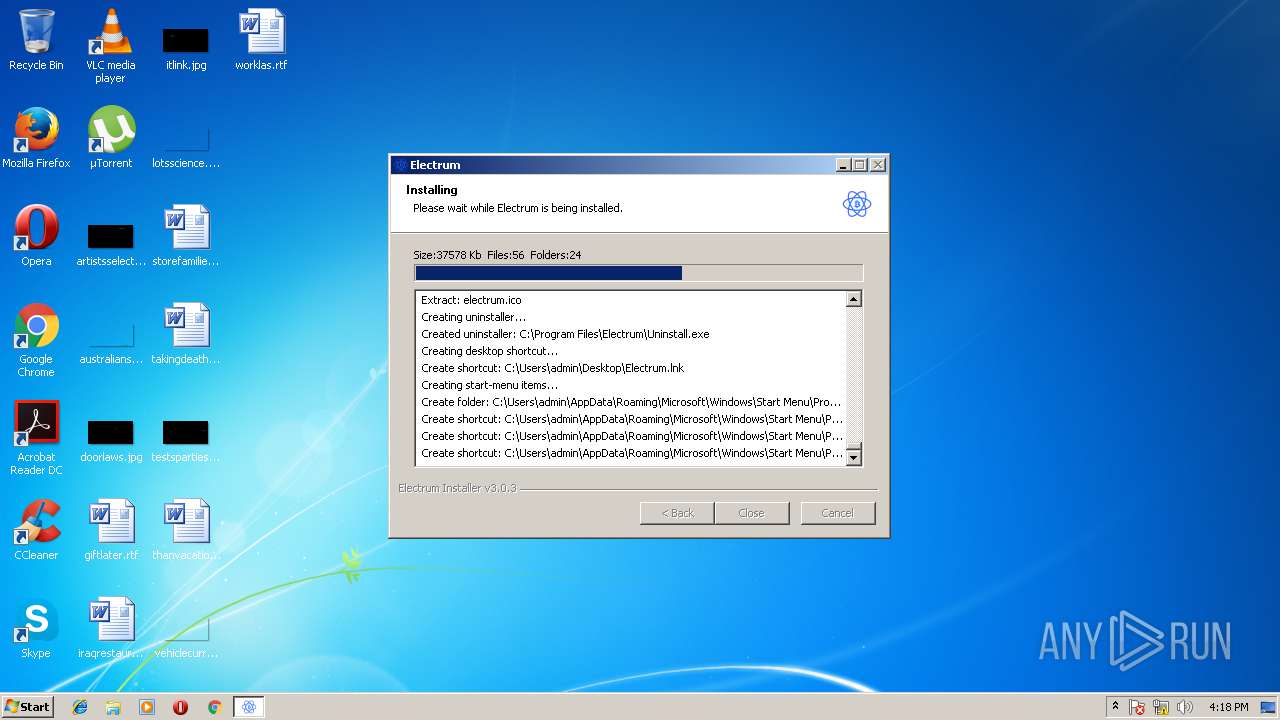
Task: Select the australians desktop file
Action: pyautogui.click(x=111, y=340)
